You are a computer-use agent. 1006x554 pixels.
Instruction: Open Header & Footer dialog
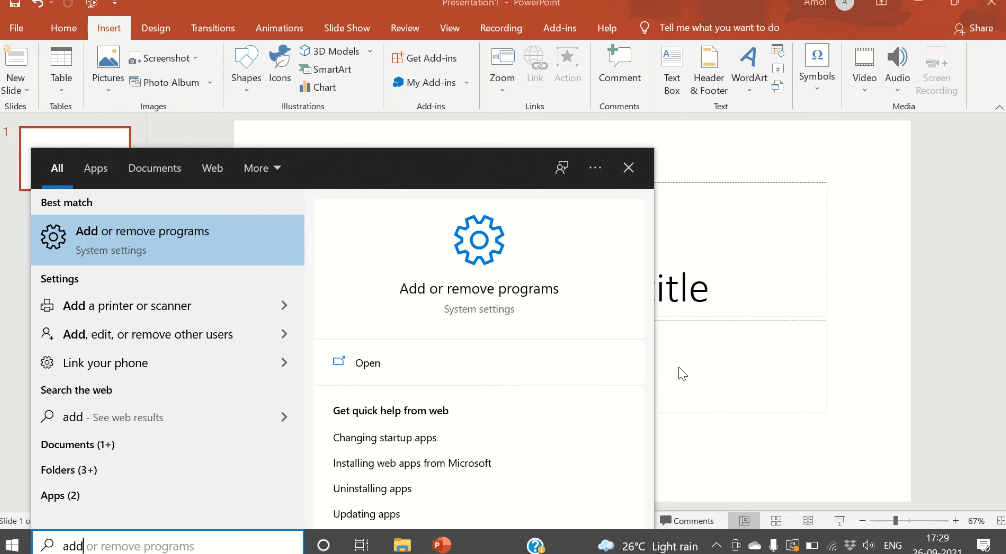point(709,71)
